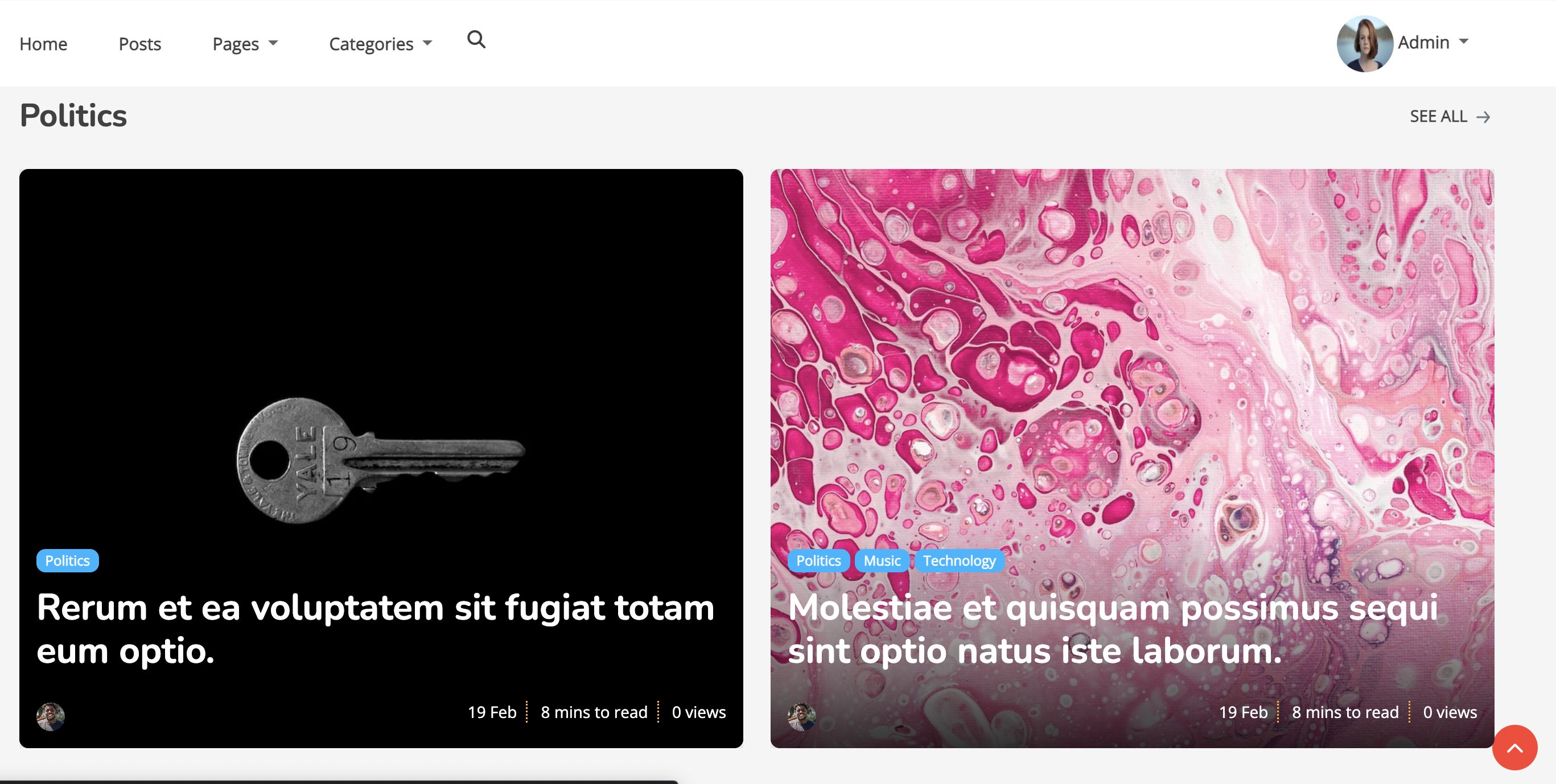
Task: Open the SEE ALL politics link
Action: pos(1438,117)
